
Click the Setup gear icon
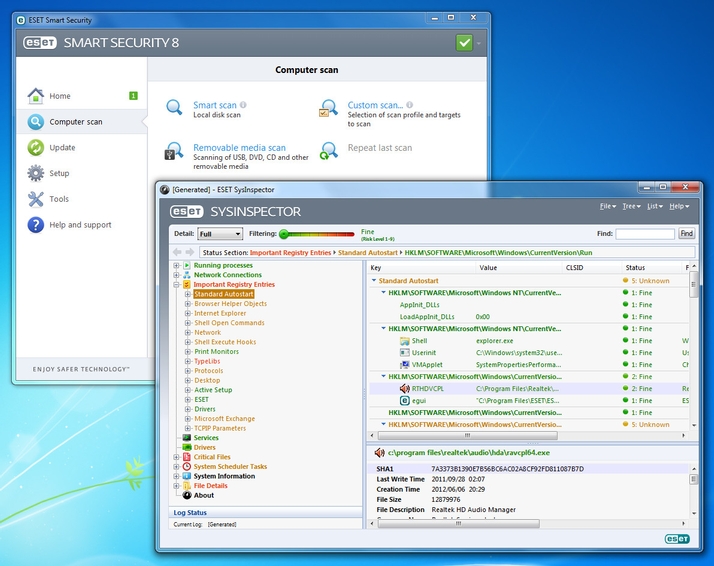[36, 173]
